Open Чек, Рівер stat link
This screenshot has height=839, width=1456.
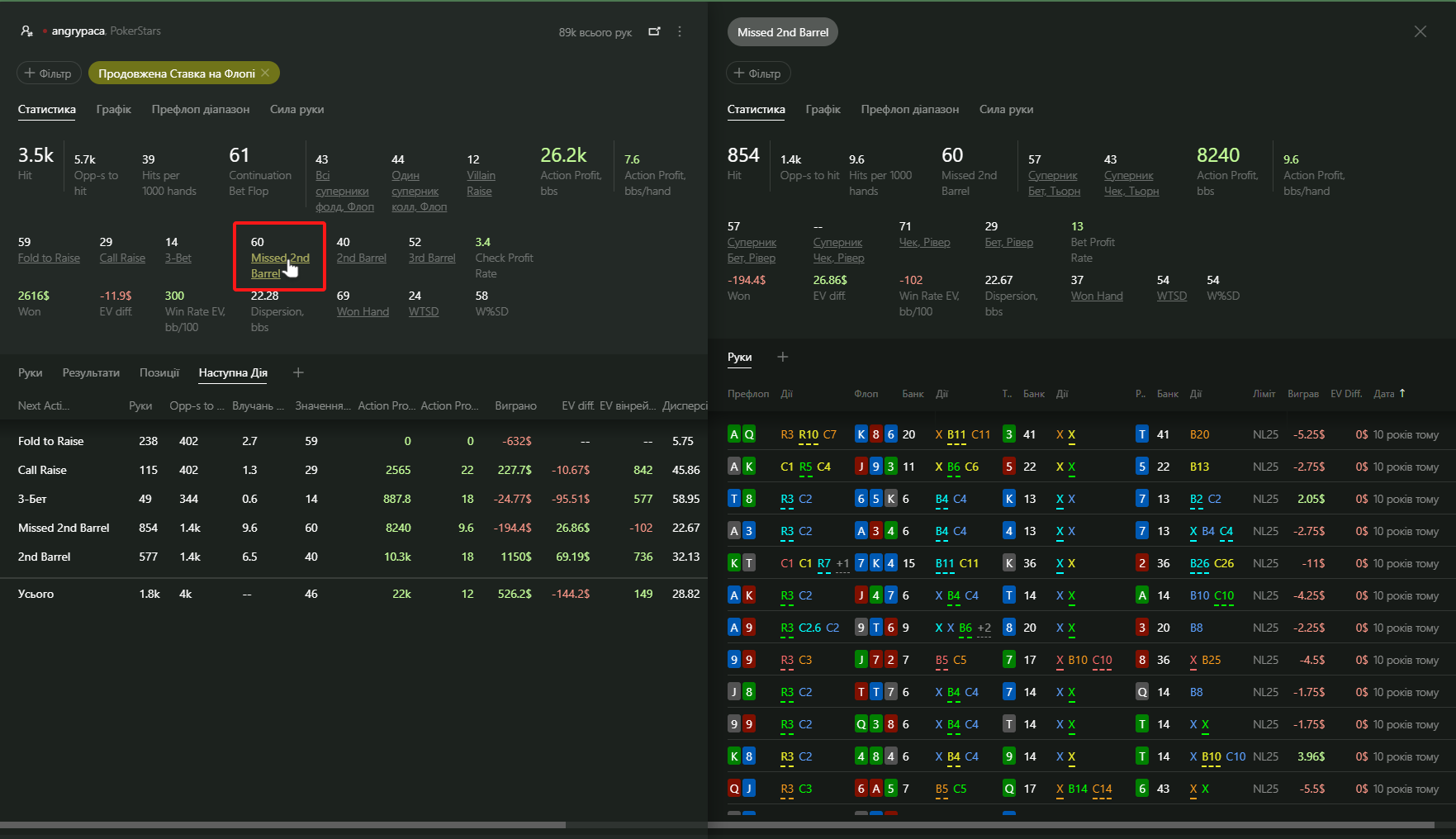pyautogui.click(x=924, y=242)
